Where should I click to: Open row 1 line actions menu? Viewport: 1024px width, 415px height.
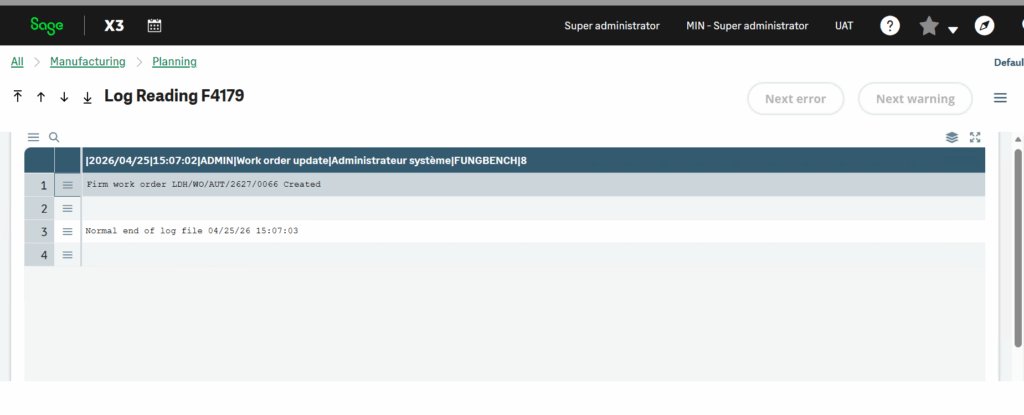pos(68,185)
